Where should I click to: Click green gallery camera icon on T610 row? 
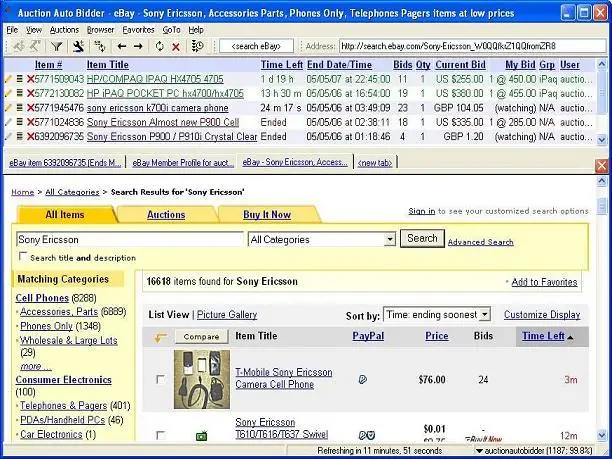point(201,436)
